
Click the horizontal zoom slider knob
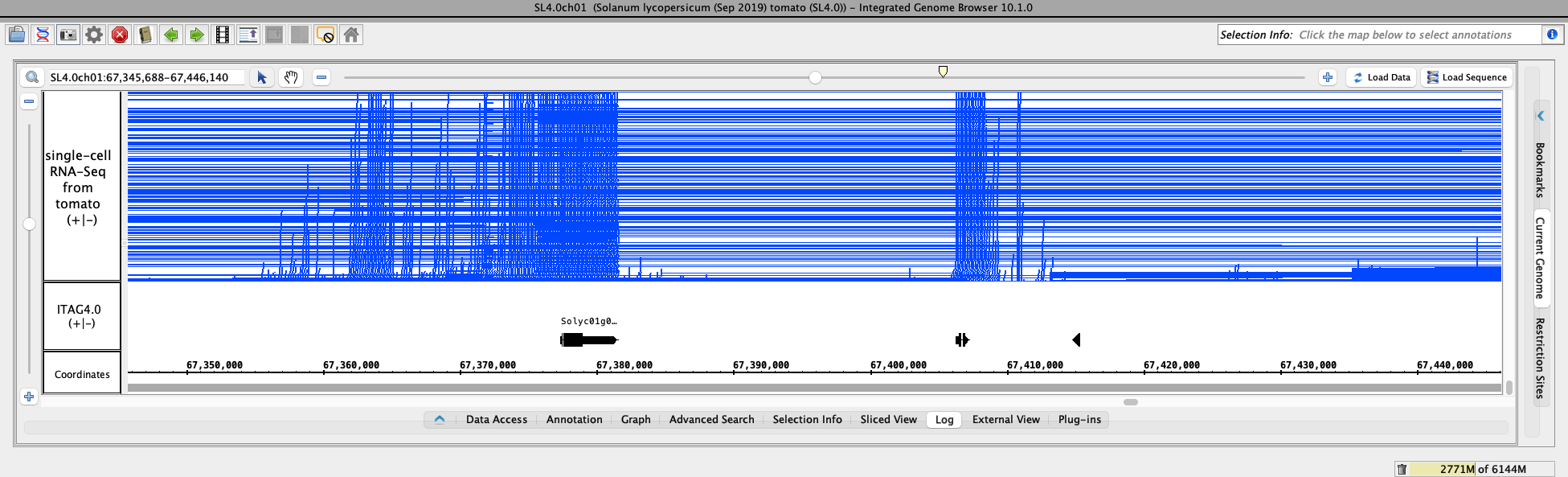click(x=815, y=77)
